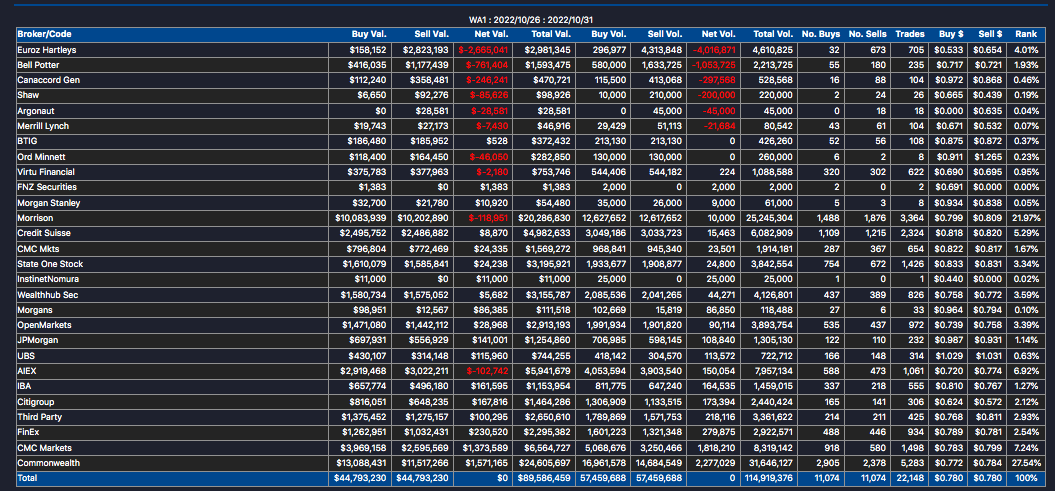This screenshot has width=1055, height=491.
Task: Click the Net Vol. column header
Action: click(719, 34)
